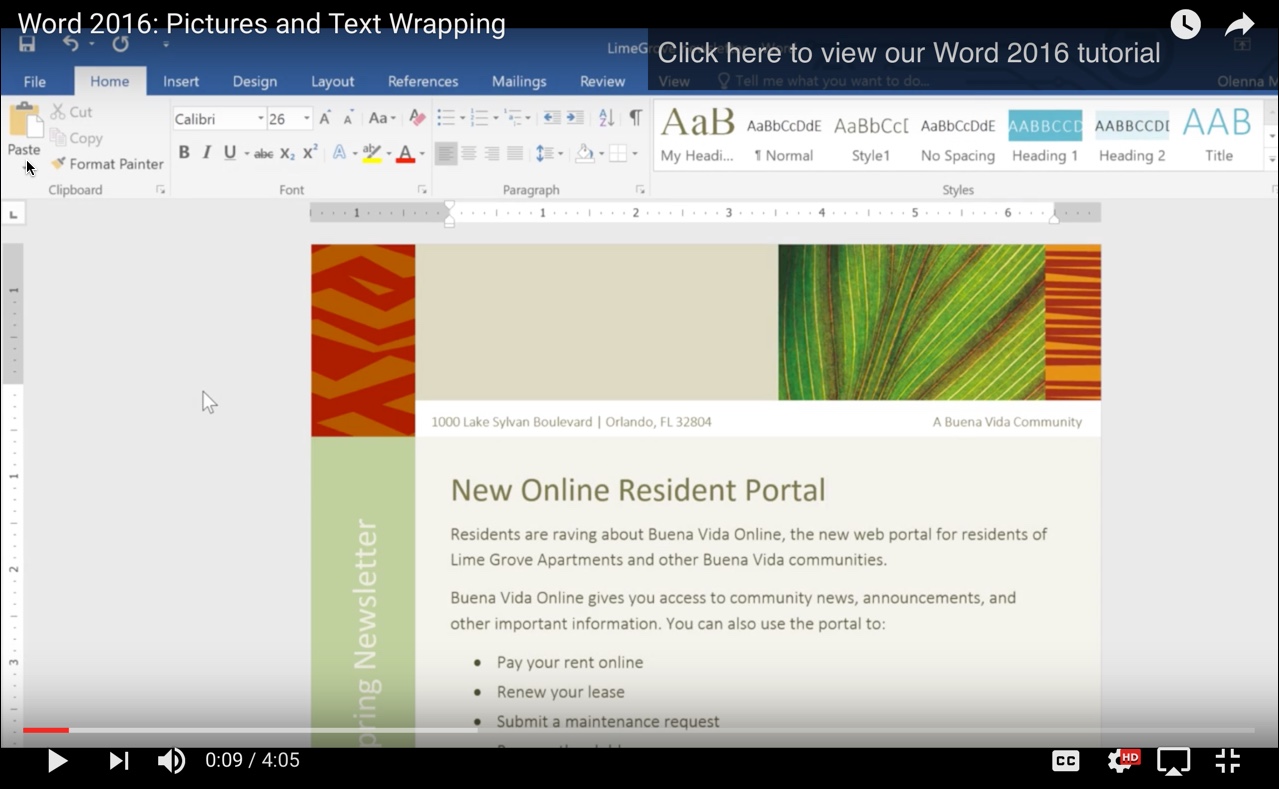Go to the Mailings tab
The image size is (1279, 789).
(x=519, y=81)
